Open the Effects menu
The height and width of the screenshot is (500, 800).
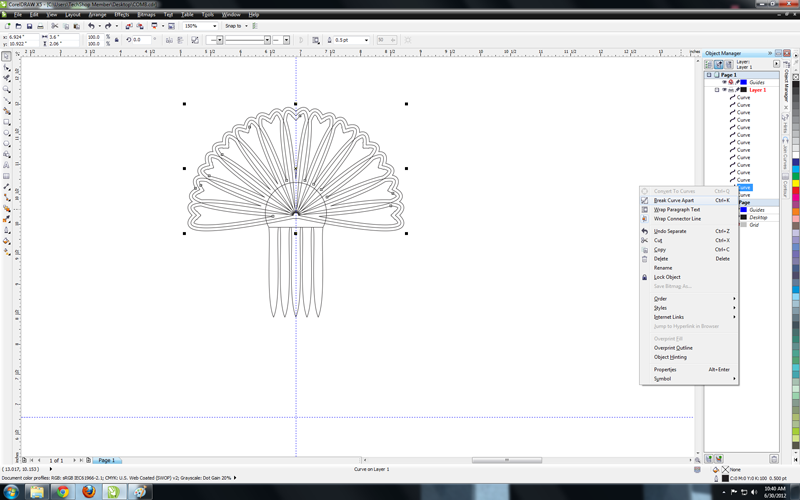[x=121, y=15]
